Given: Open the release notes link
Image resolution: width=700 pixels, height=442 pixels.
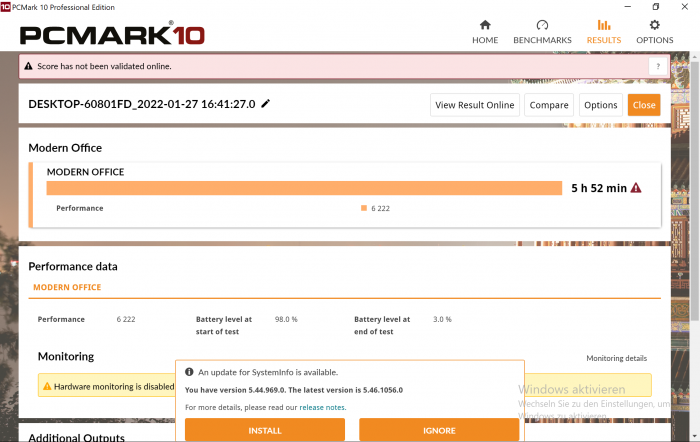Looking at the screenshot, I should coord(322,407).
